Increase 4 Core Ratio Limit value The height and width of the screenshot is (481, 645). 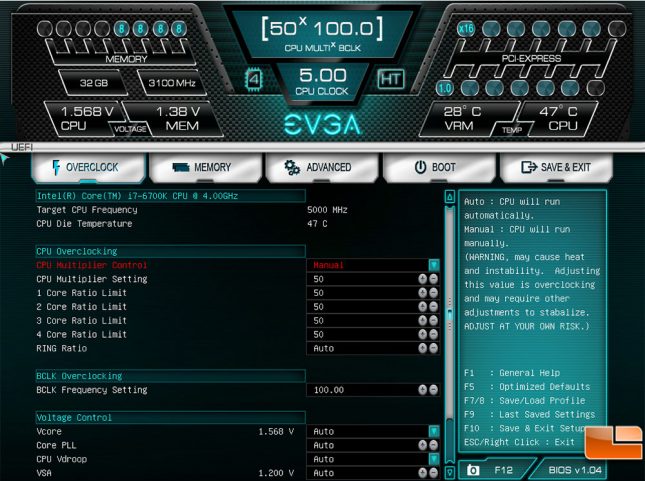pos(422,335)
